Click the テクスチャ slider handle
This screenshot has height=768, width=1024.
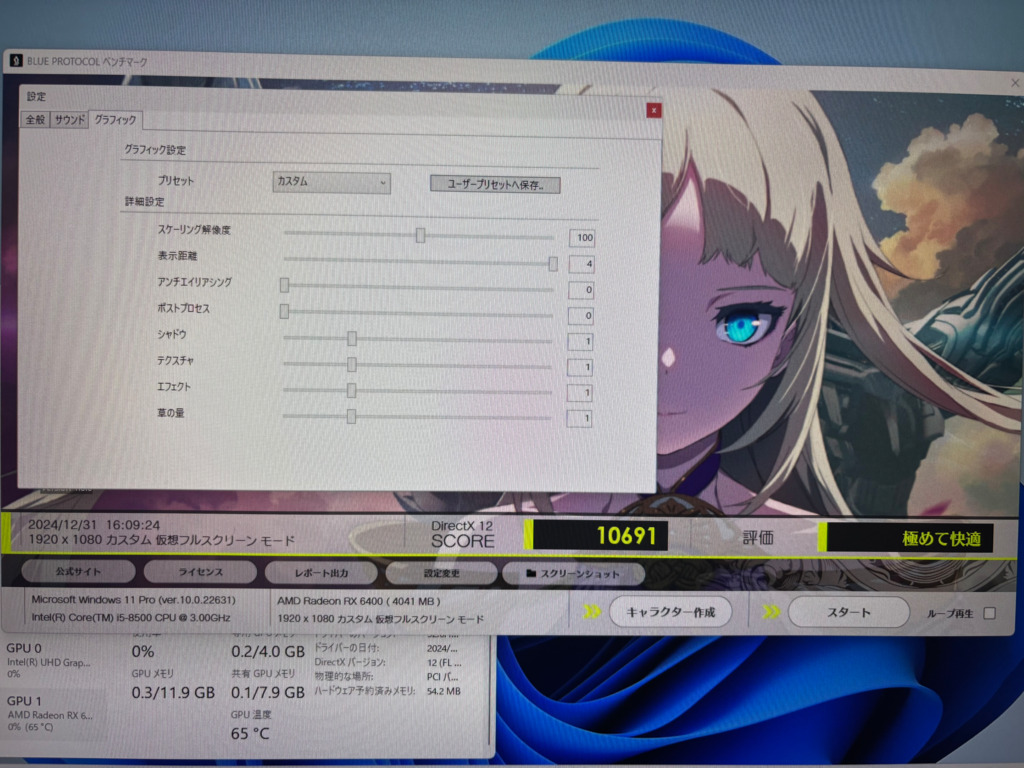point(351,364)
